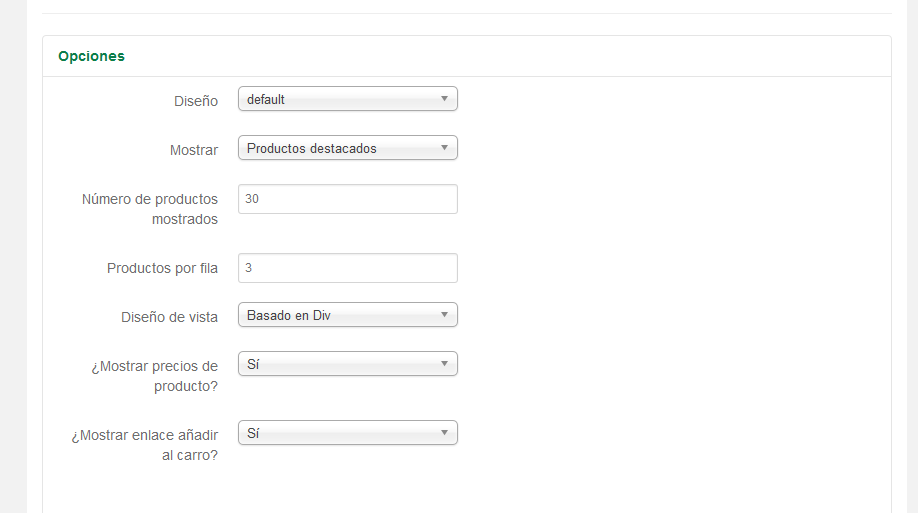Viewport: 918px width, 513px height.
Task: Click arrow icon of the add-to-cart Sí dropdown
Action: pyautogui.click(x=444, y=433)
